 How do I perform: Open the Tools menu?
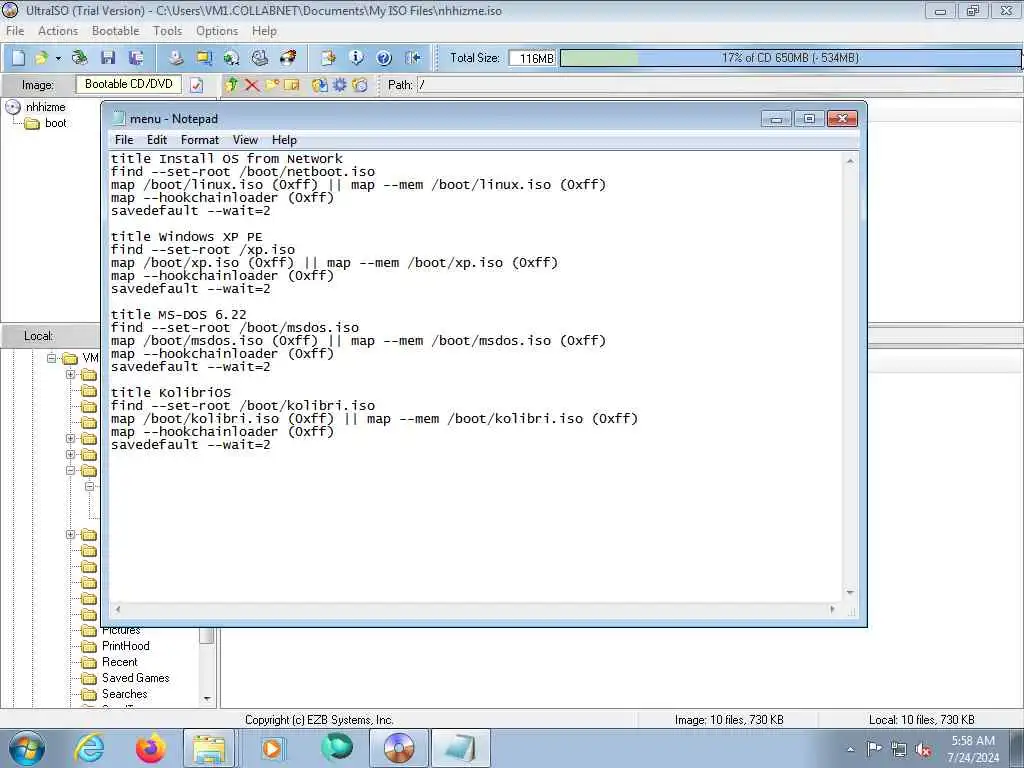coord(167,31)
